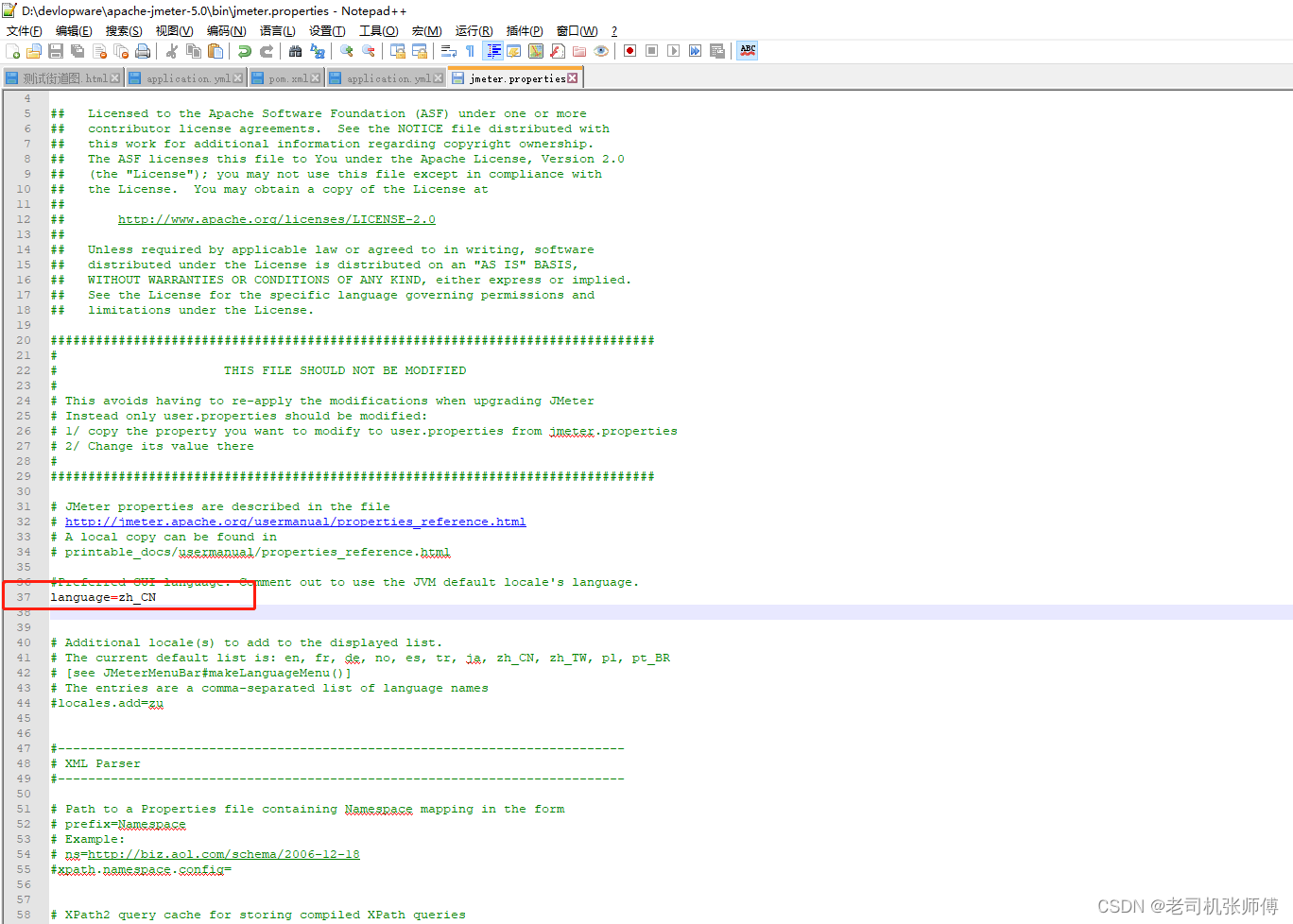
Task: Close all documents toolbar icon
Action: (121, 51)
